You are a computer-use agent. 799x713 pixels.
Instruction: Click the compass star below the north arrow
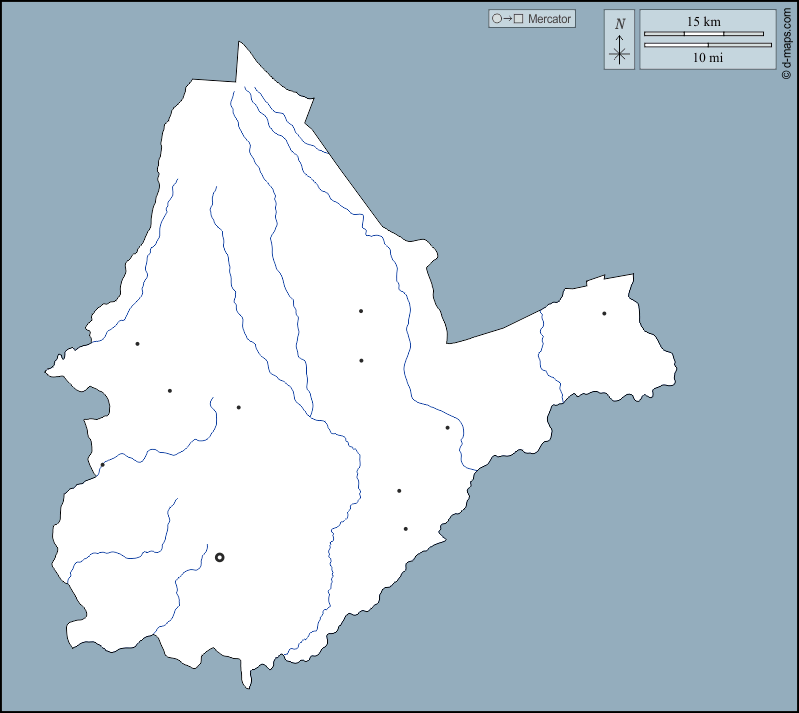pos(620,54)
